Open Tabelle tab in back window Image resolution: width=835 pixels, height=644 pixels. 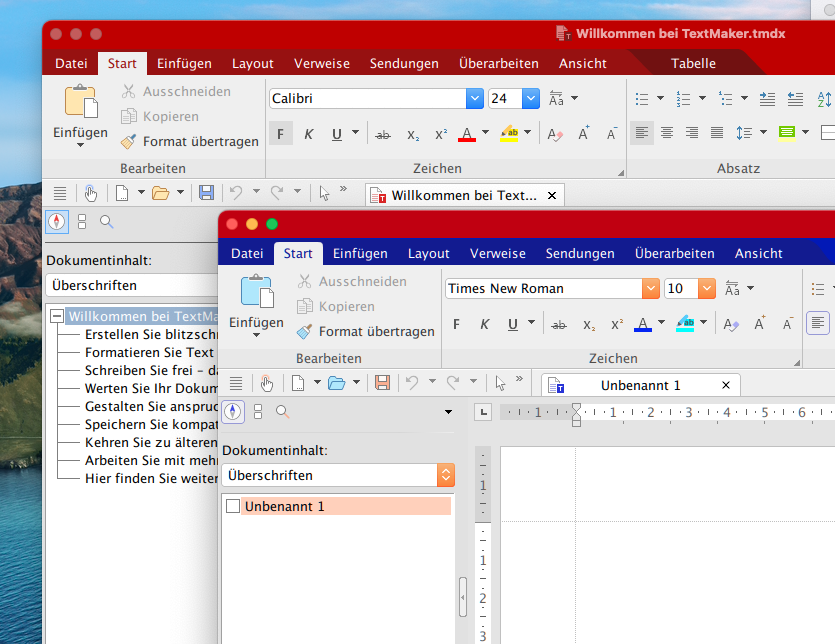coord(693,63)
